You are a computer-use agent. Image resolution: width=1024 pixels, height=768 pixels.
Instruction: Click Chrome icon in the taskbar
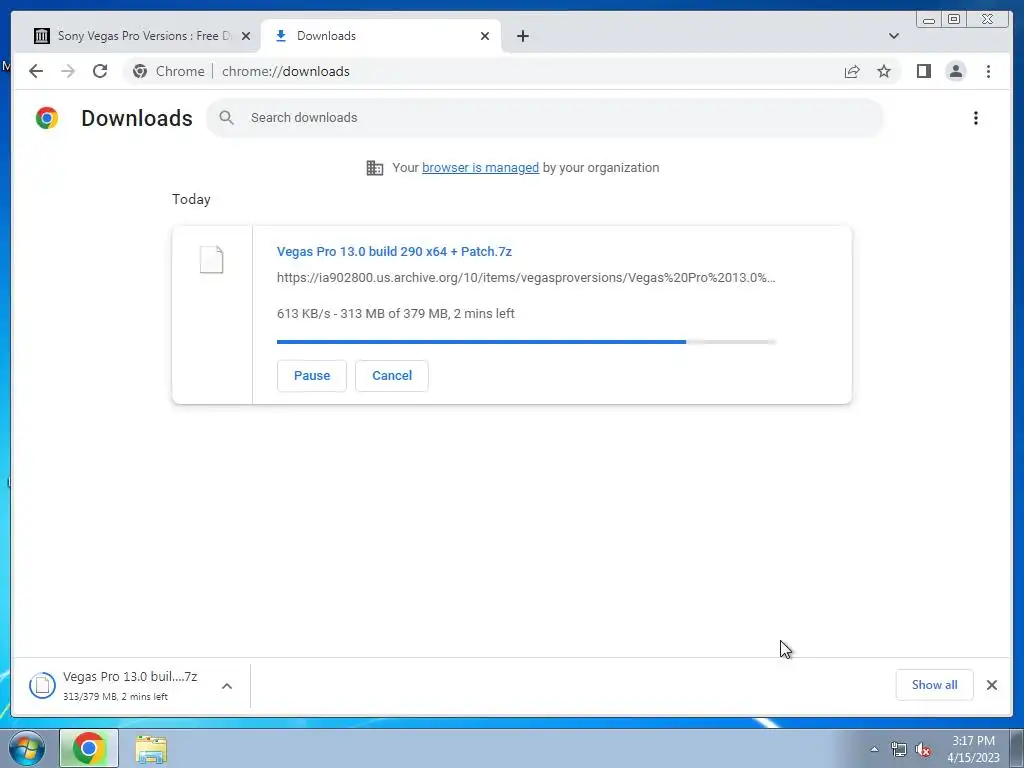[89, 748]
